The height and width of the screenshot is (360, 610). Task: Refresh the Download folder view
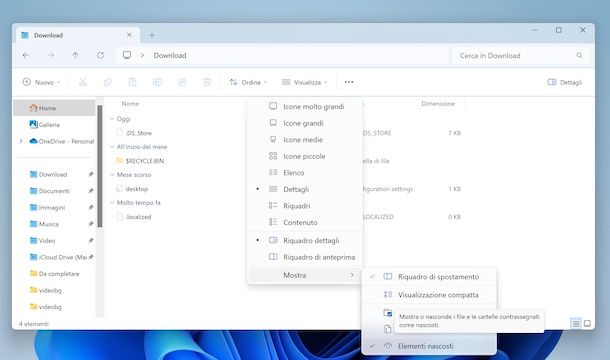(x=100, y=55)
